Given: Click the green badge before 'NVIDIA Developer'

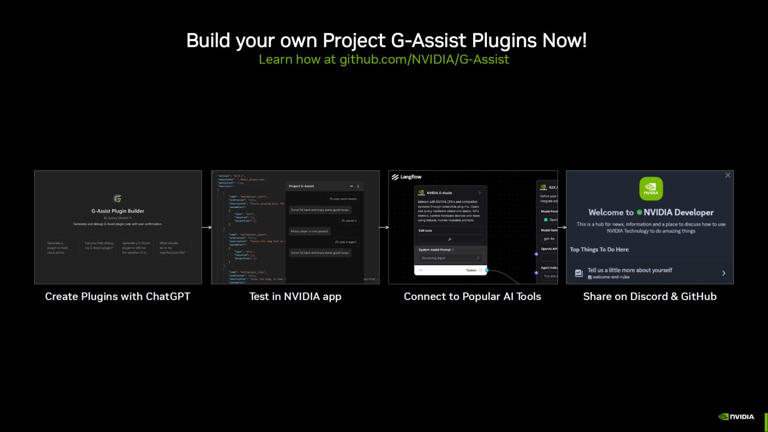Looking at the screenshot, I should click(x=637, y=211).
